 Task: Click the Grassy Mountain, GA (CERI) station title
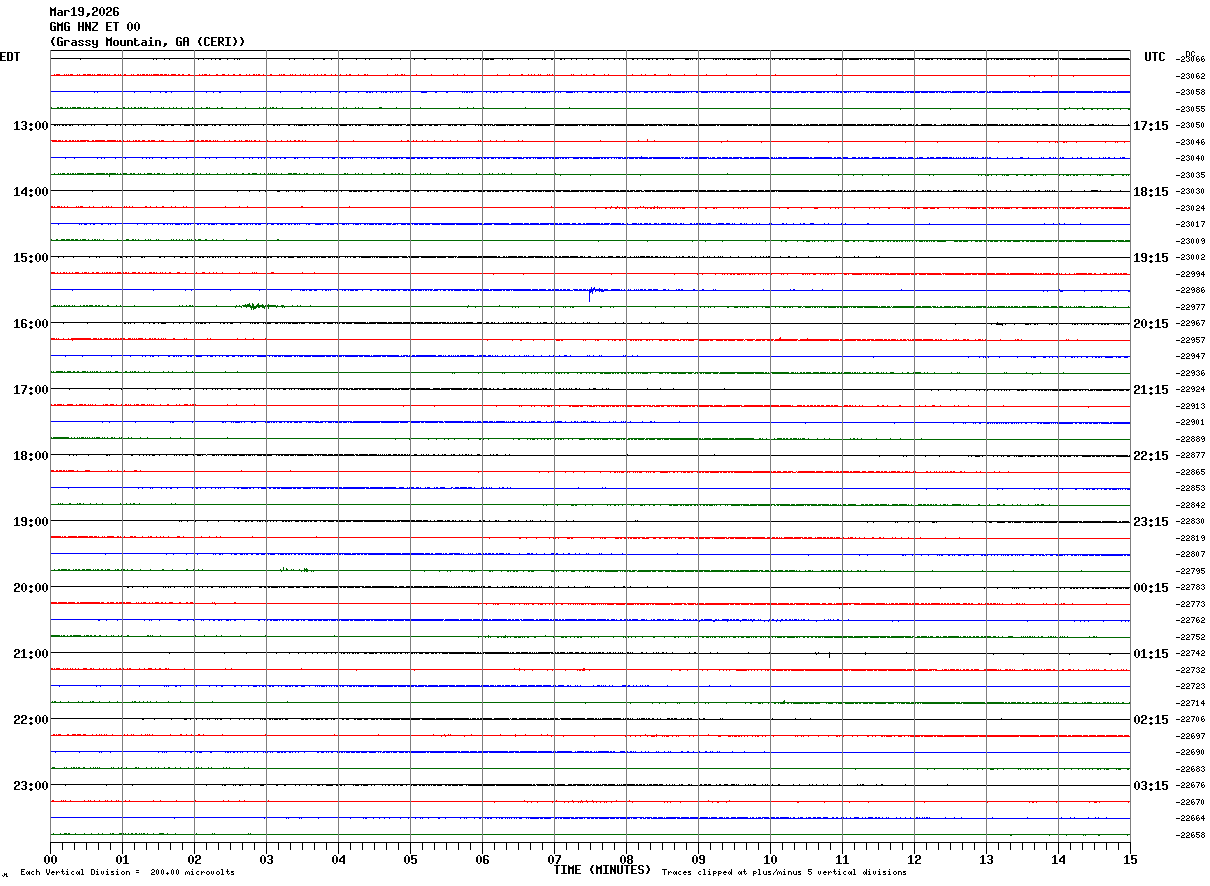coord(147,42)
